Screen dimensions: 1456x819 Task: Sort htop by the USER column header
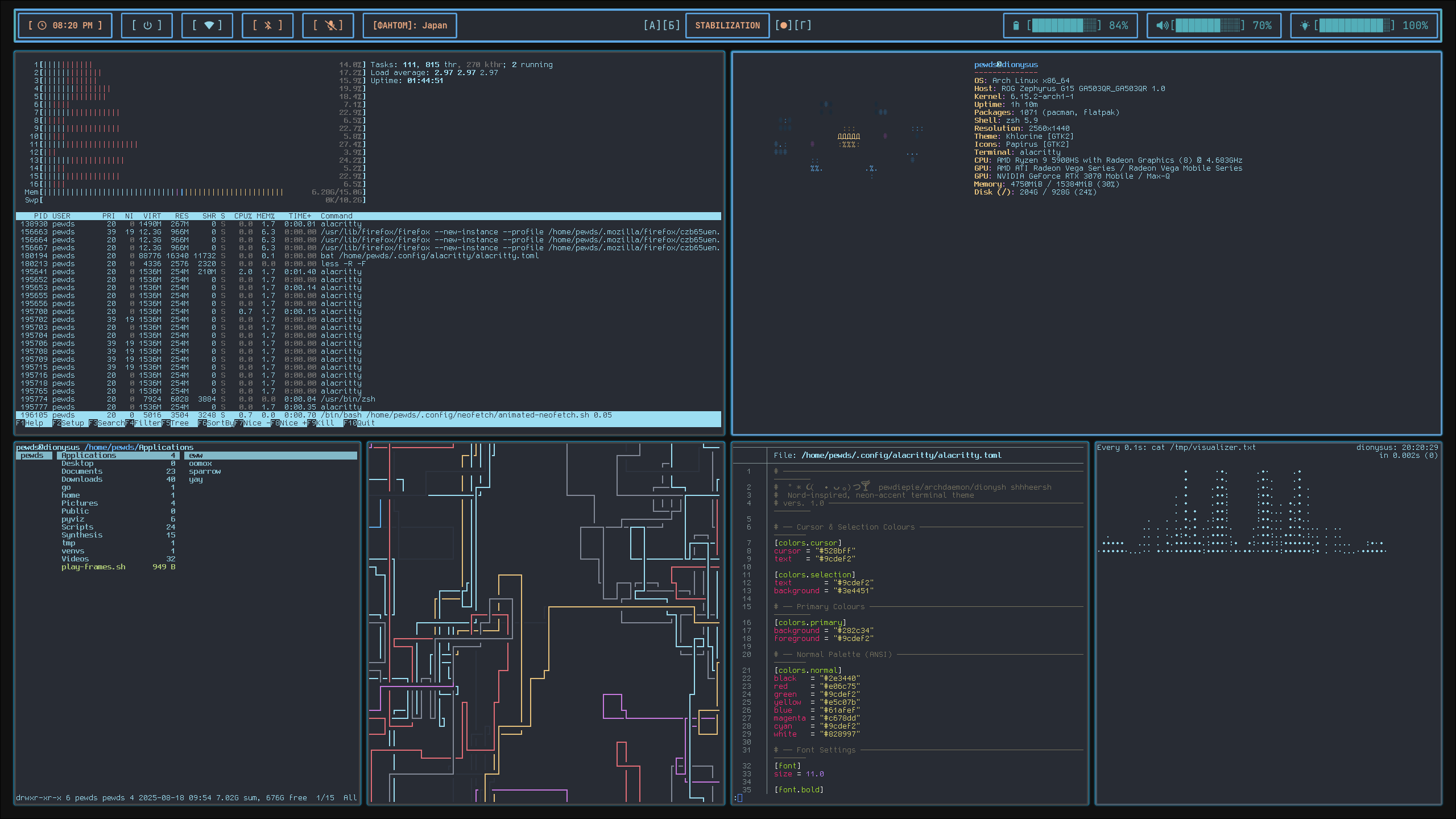[x=61, y=216]
